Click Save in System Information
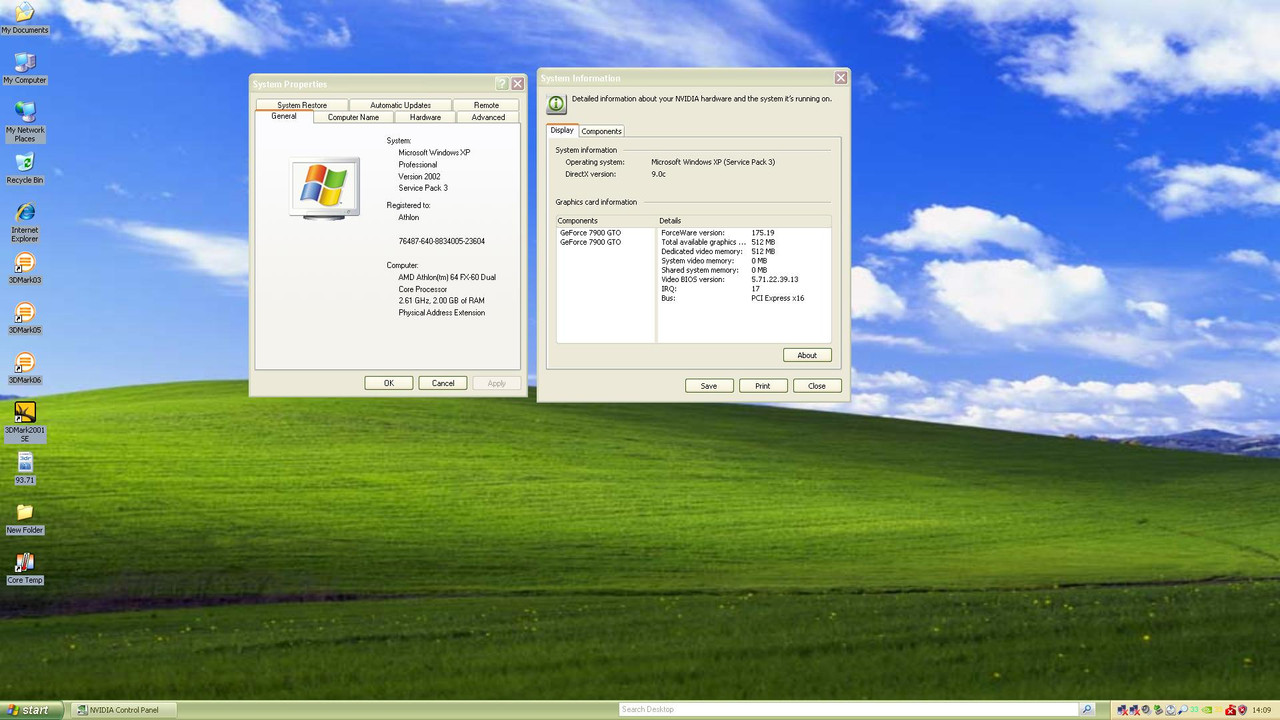 (709, 385)
